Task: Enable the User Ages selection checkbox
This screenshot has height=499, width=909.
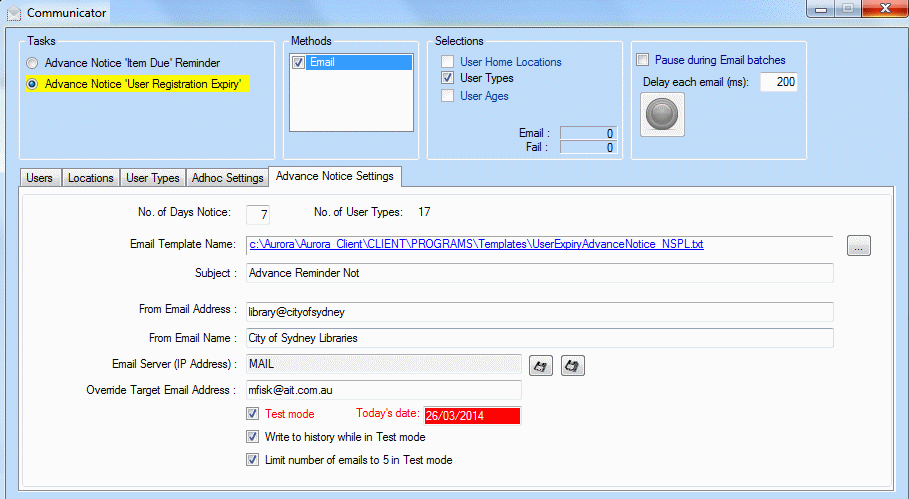Action: click(447, 96)
